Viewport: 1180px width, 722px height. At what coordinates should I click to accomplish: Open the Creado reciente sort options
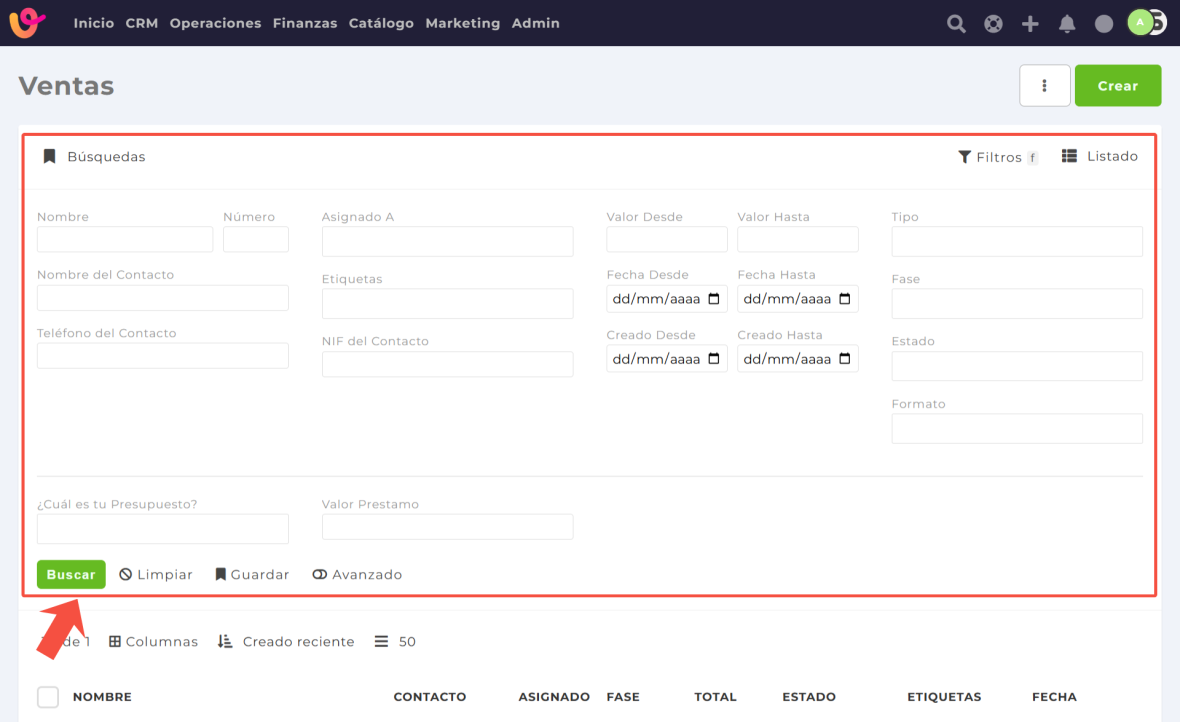pos(286,642)
